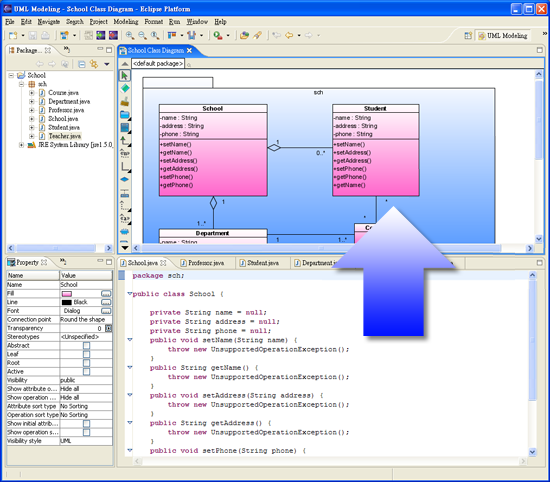Click the Line color edit button

pyautogui.click(x=106, y=302)
